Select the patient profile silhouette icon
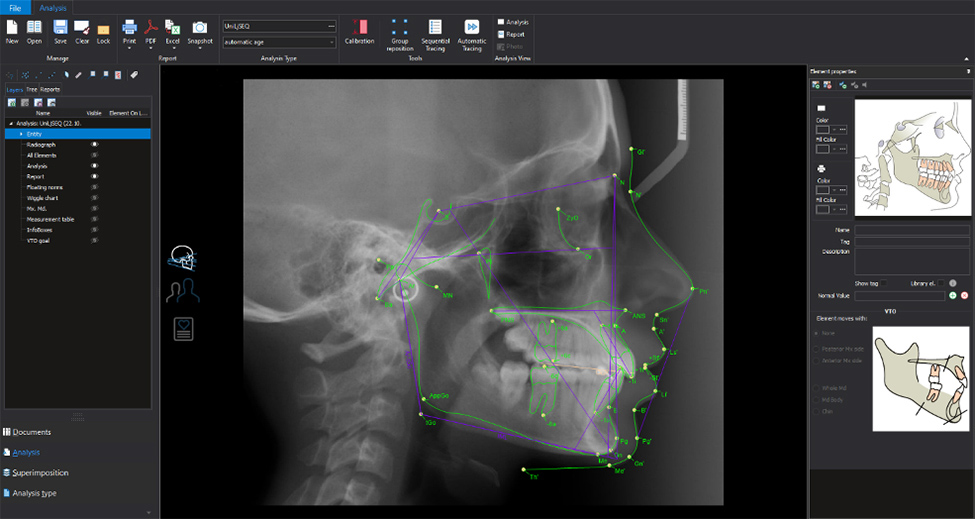The image size is (975, 519). [183, 292]
